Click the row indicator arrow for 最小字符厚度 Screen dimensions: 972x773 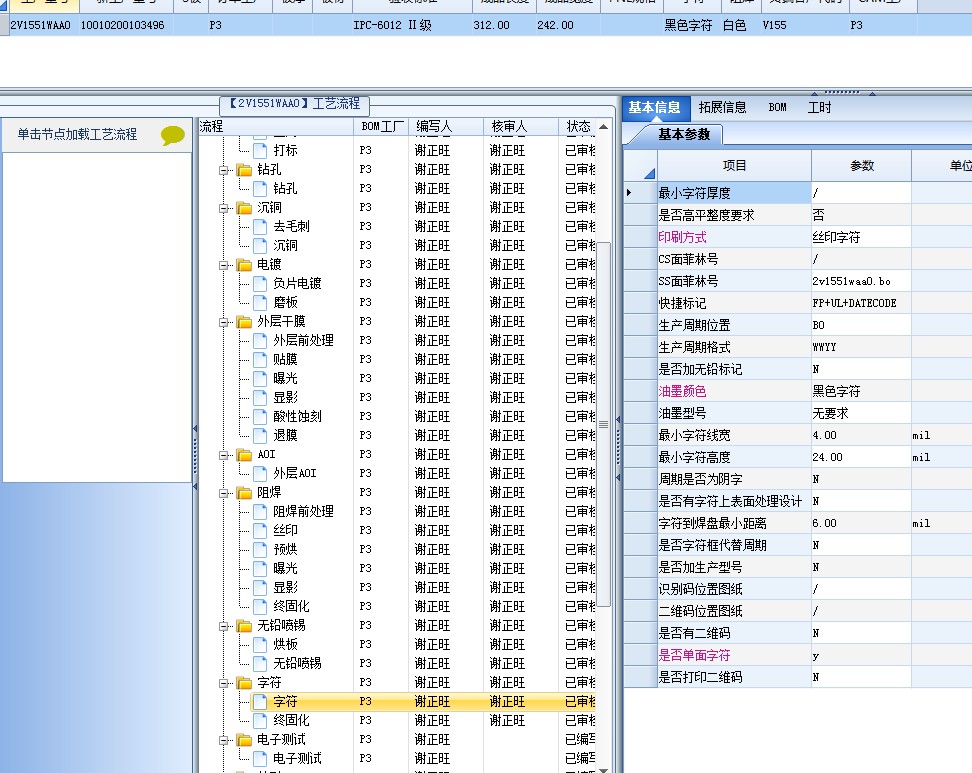point(629,193)
